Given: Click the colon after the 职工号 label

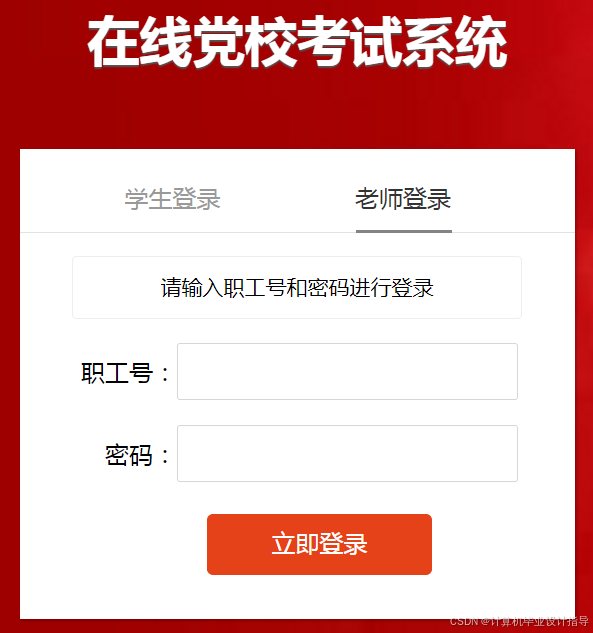Looking at the screenshot, I should (165, 374).
